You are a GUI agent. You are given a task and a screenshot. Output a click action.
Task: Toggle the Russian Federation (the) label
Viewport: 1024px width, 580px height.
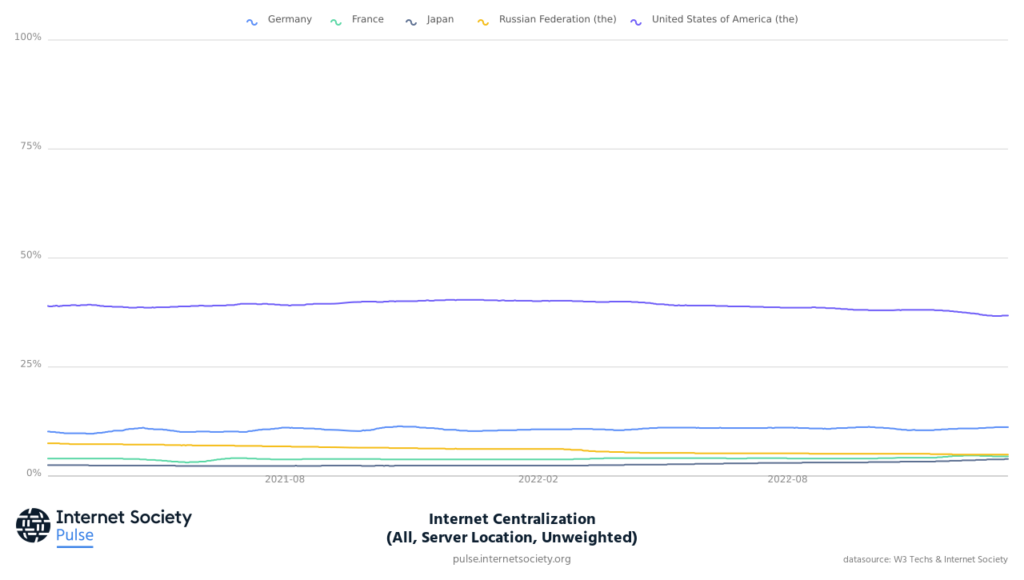coord(557,20)
